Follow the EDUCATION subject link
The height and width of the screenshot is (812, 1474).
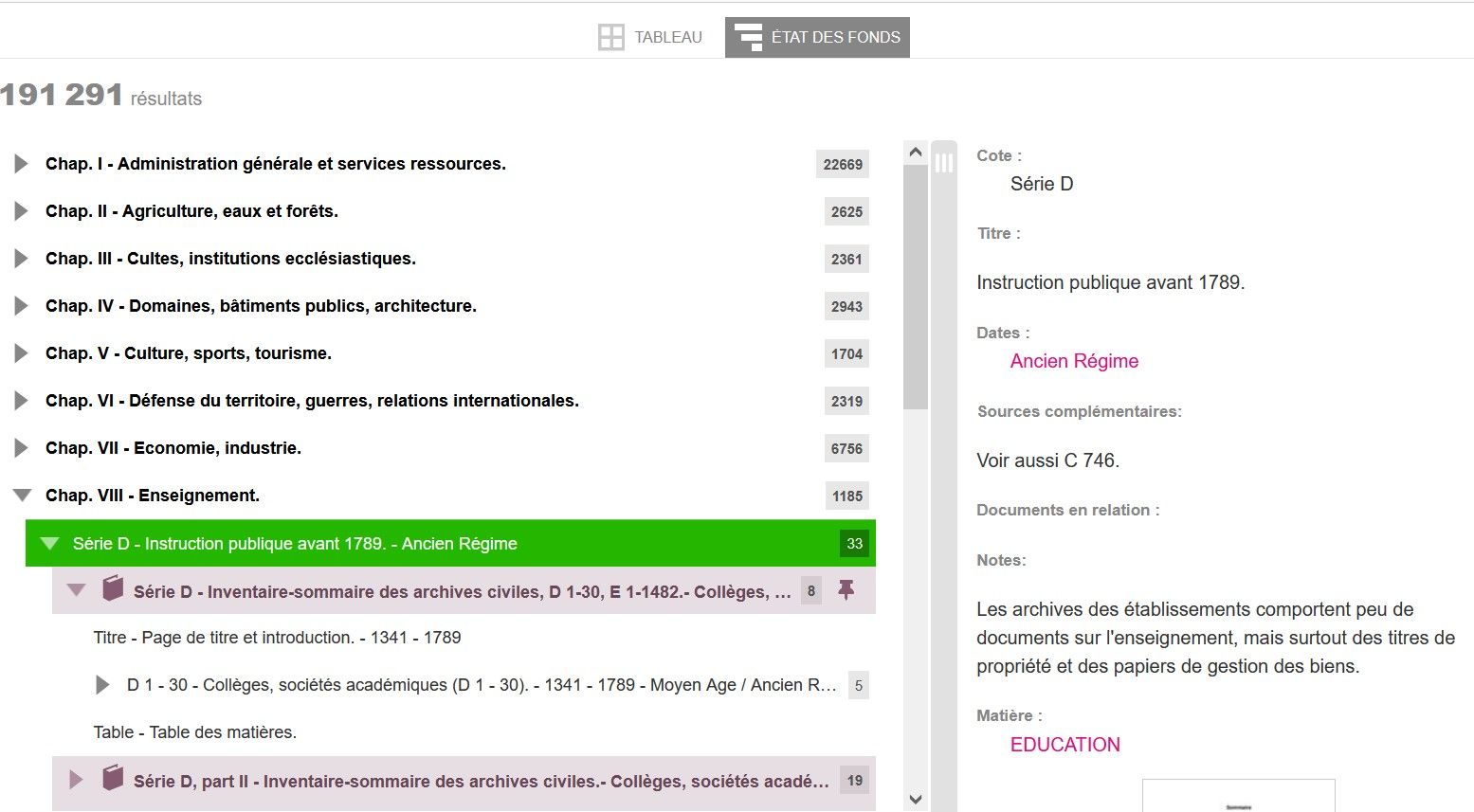click(x=1065, y=745)
